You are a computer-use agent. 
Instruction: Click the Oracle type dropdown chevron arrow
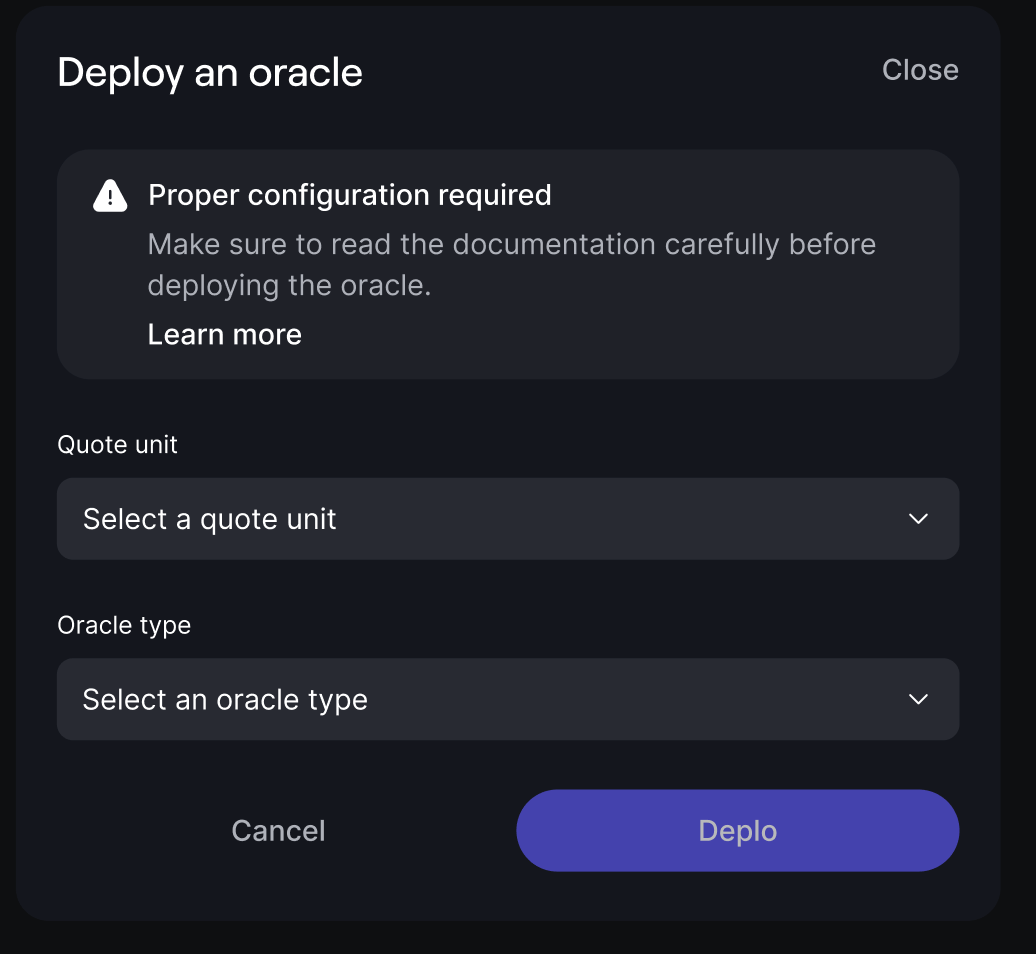click(x=918, y=699)
